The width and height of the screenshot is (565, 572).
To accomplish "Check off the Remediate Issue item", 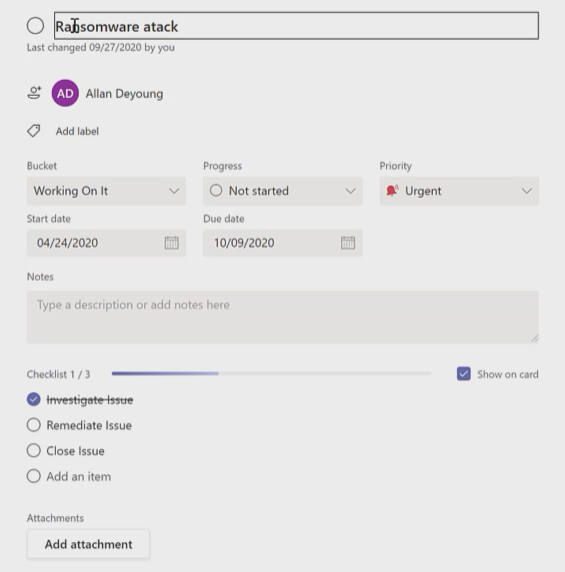I will [x=34, y=425].
